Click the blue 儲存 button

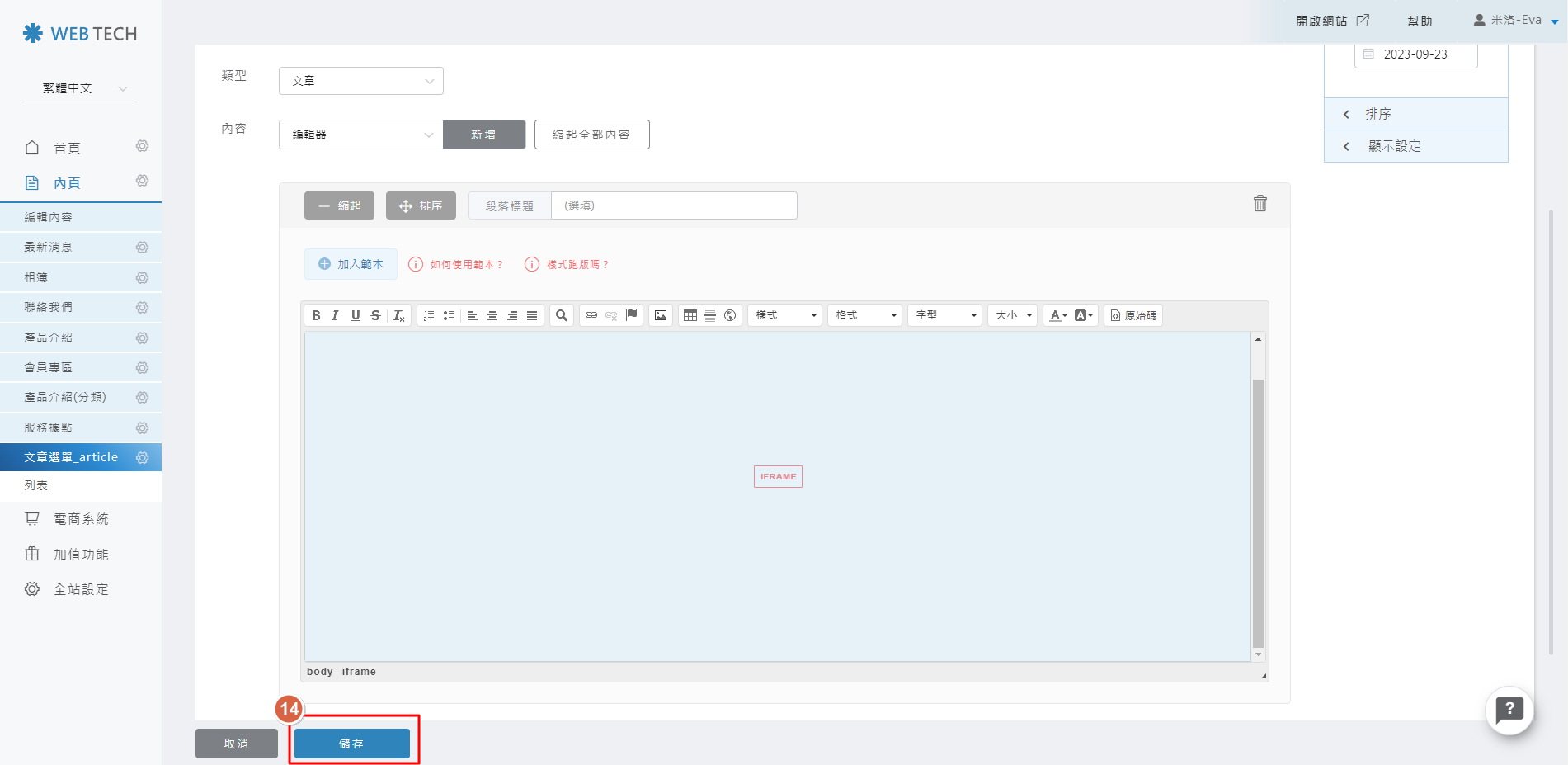(351, 744)
